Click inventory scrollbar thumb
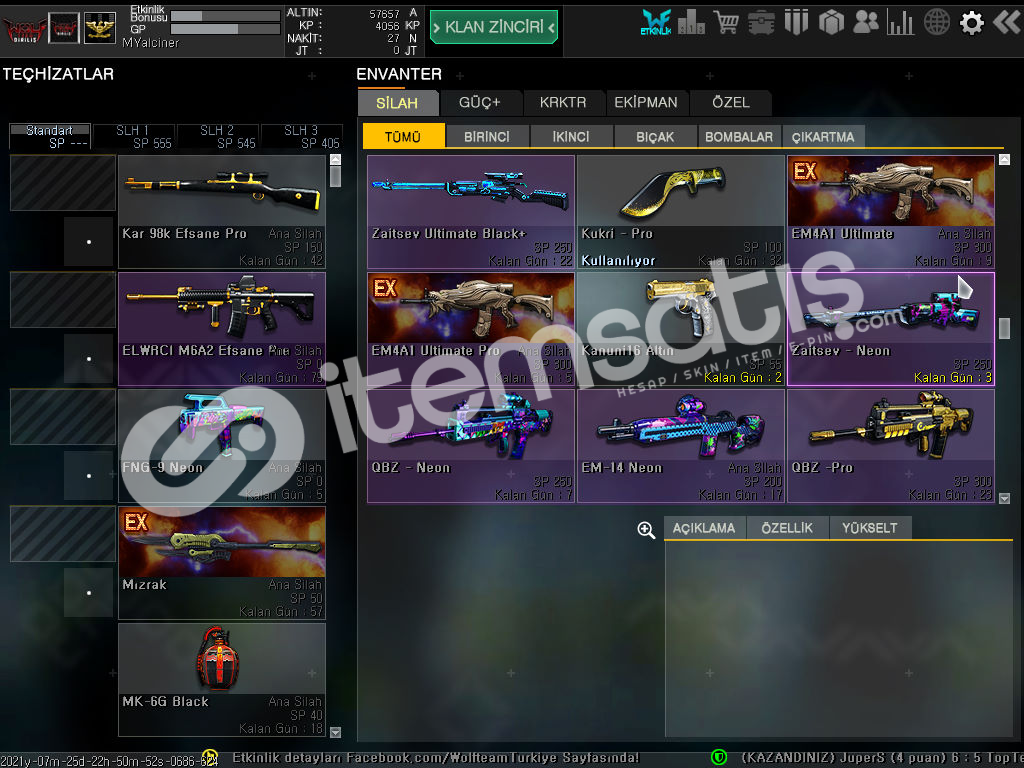 pos(1004,328)
